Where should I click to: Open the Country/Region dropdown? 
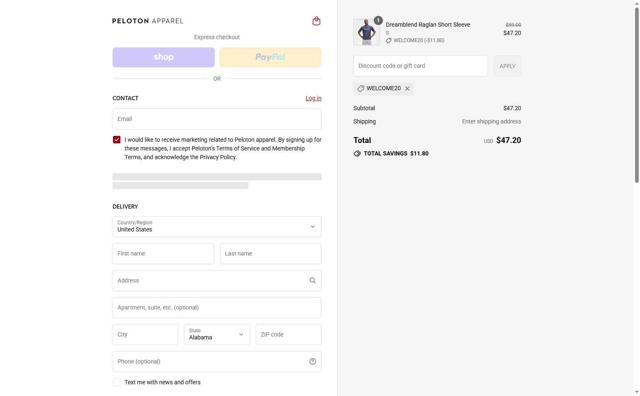[x=217, y=227]
